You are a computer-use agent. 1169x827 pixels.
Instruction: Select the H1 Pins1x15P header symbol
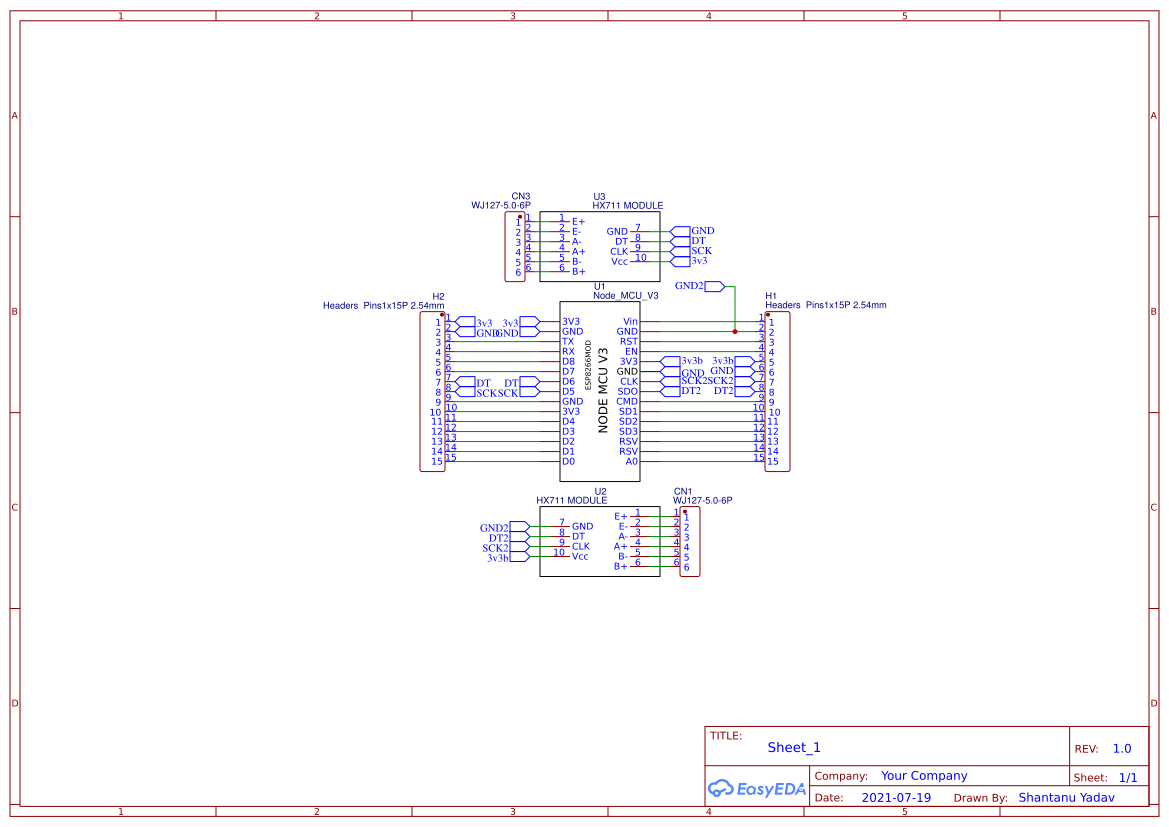tap(776, 390)
